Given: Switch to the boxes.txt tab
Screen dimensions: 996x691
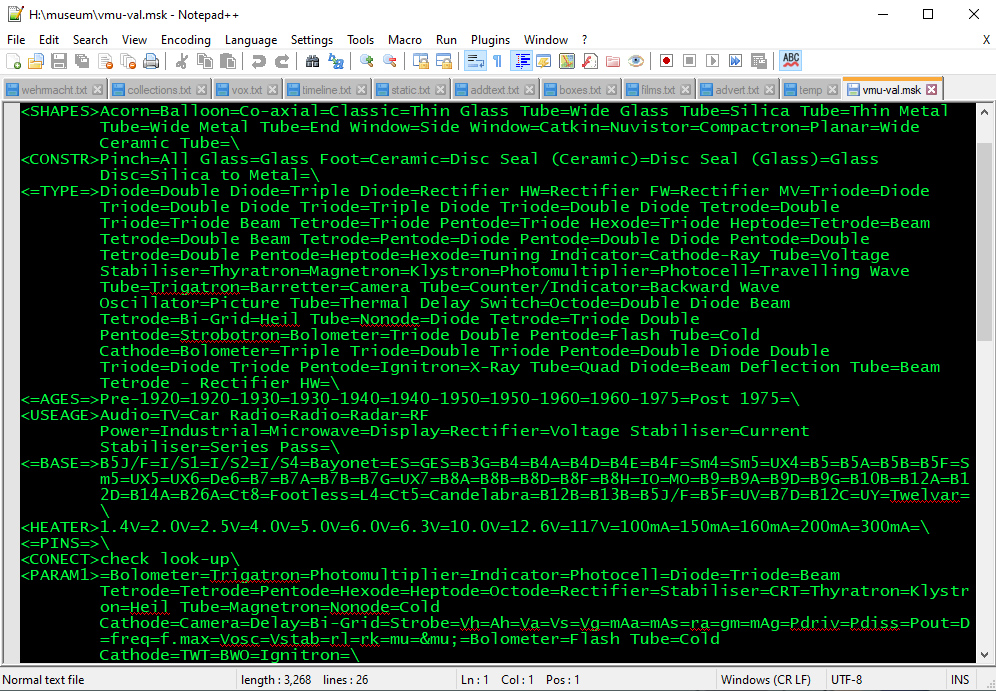Looking at the screenshot, I should (x=579, y=90).
